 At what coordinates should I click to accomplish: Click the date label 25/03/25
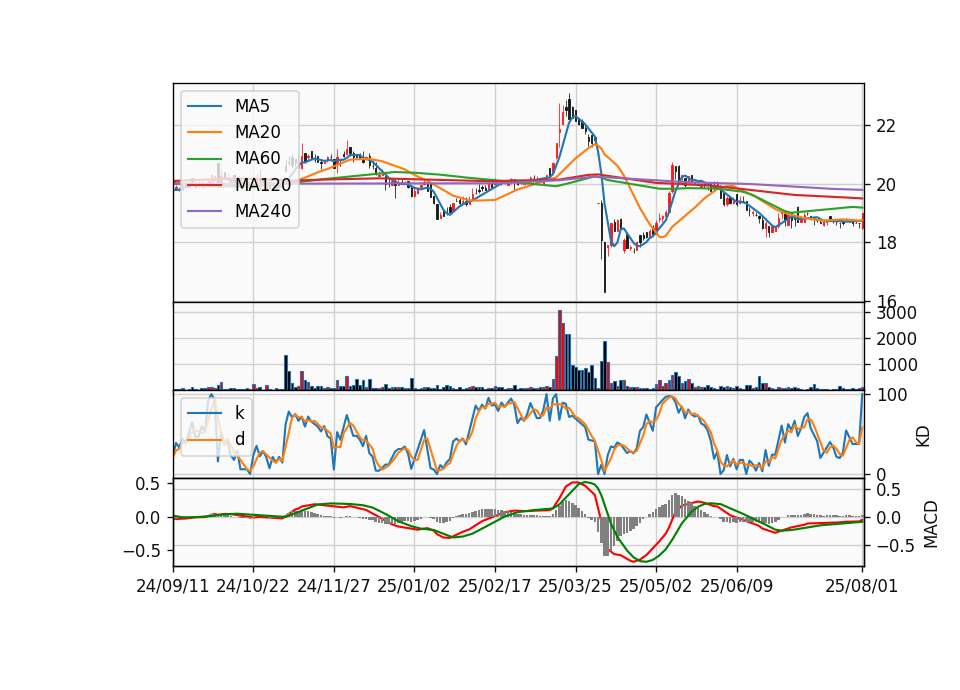click(575, 586)
